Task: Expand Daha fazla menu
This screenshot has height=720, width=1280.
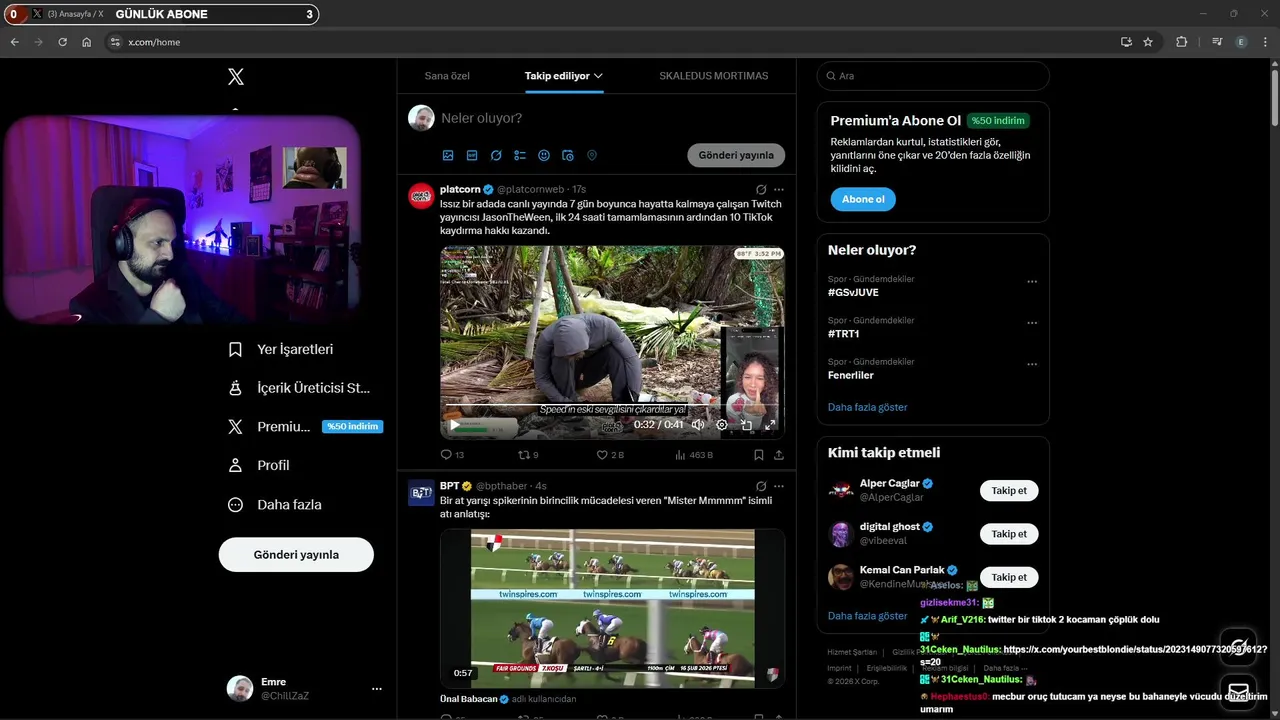Action: coord(275,504)
